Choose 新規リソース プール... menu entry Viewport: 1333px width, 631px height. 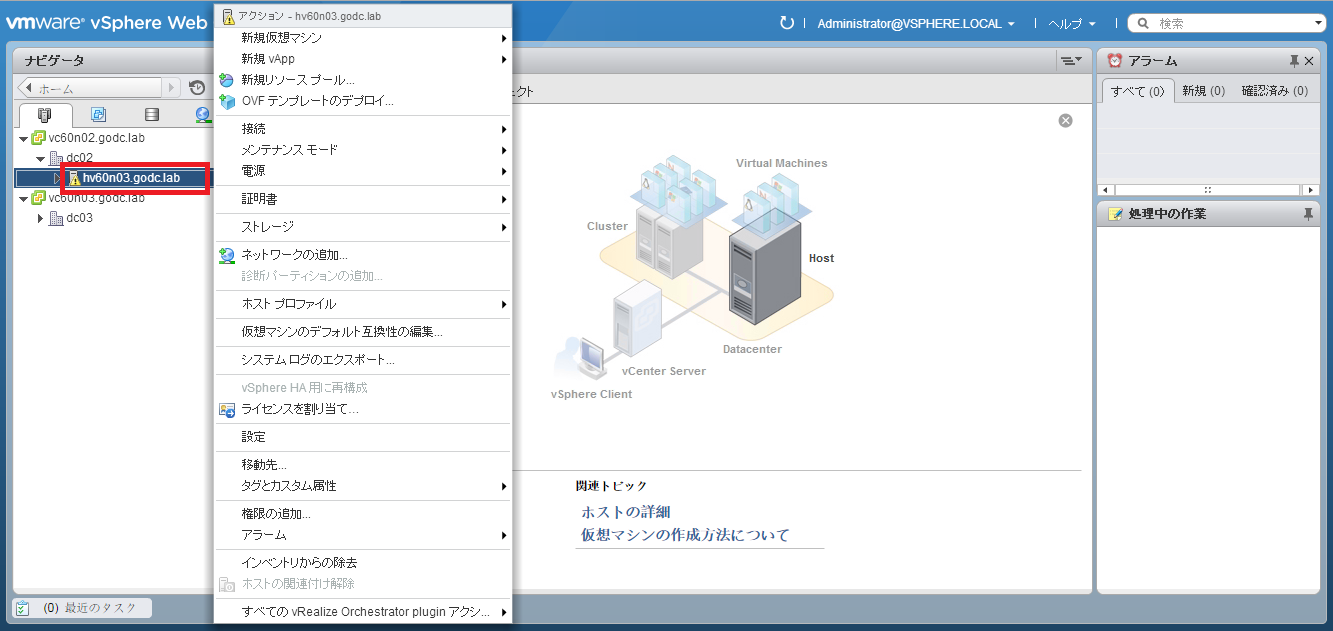click(363, 80)
